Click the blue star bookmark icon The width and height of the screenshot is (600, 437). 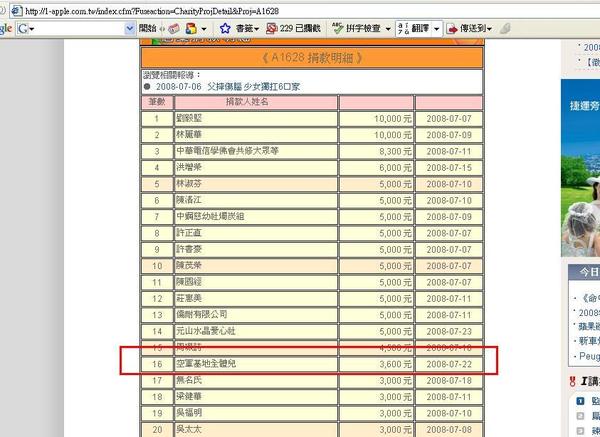coord(225,28)
